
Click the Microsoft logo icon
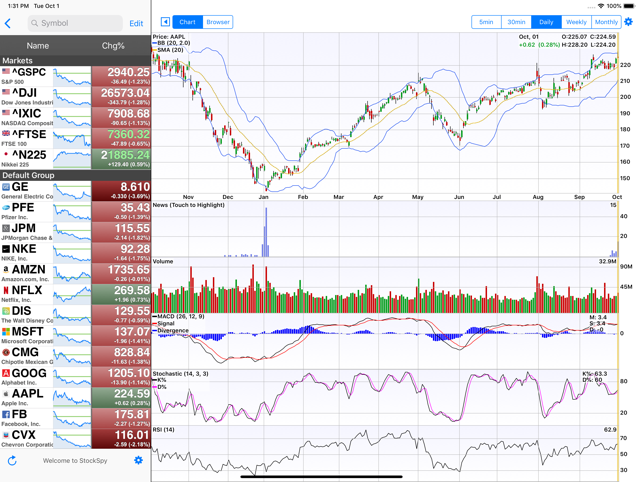[x=6, y=331]
